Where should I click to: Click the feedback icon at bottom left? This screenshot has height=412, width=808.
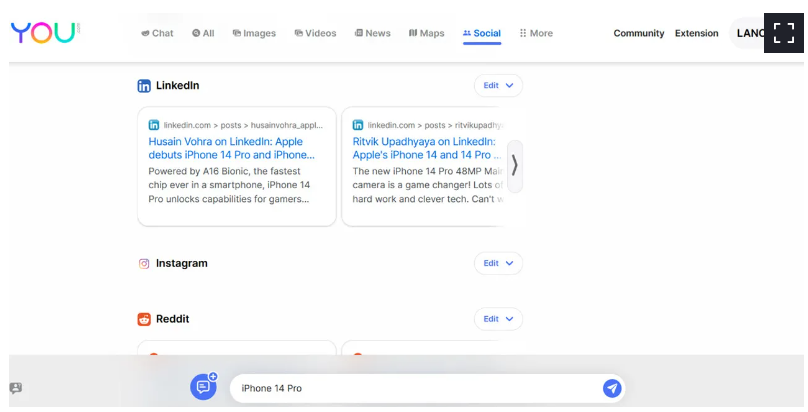point(15,388)
